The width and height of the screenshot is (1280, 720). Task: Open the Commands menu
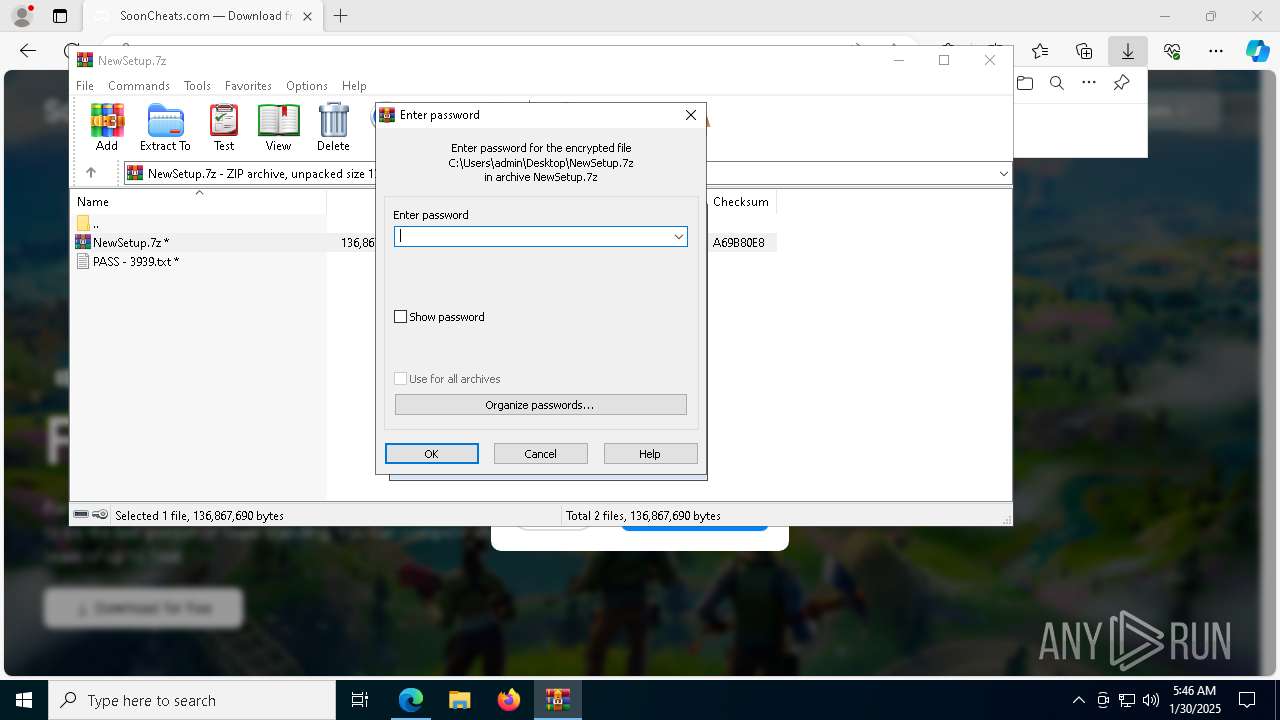coord(139,86)
